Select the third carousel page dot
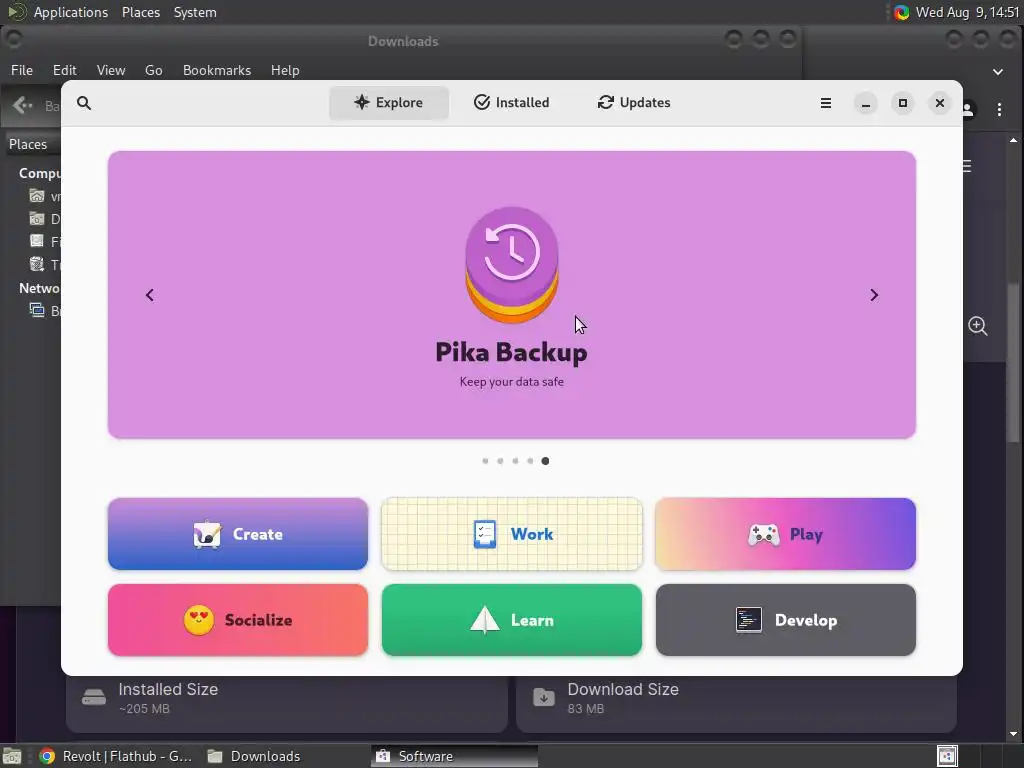The image size is (1024, 768). (515, 461)
